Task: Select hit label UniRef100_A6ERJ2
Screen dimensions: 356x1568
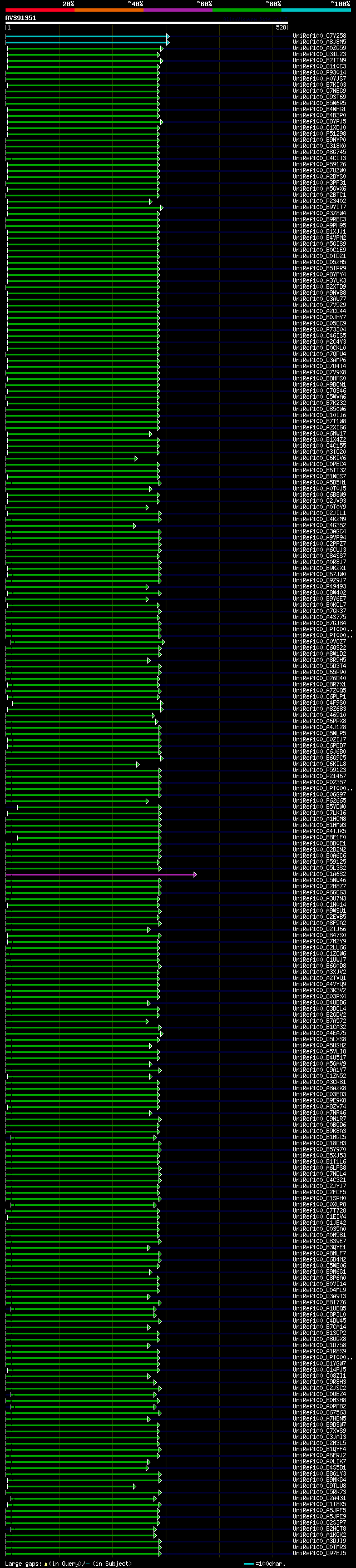Action: [x=319, y=1456]
